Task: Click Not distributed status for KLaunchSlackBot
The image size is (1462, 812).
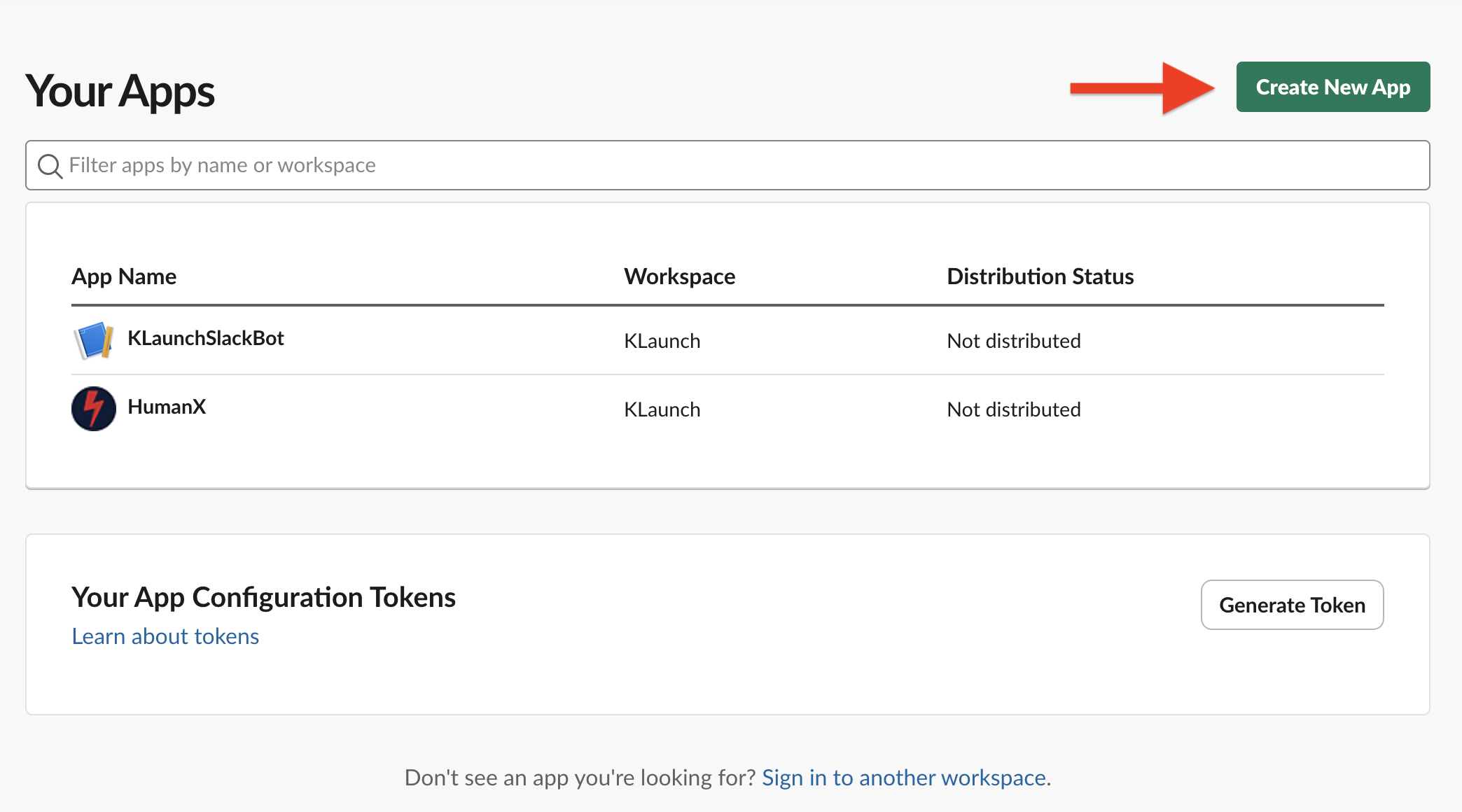Action: click(1013, 341)
